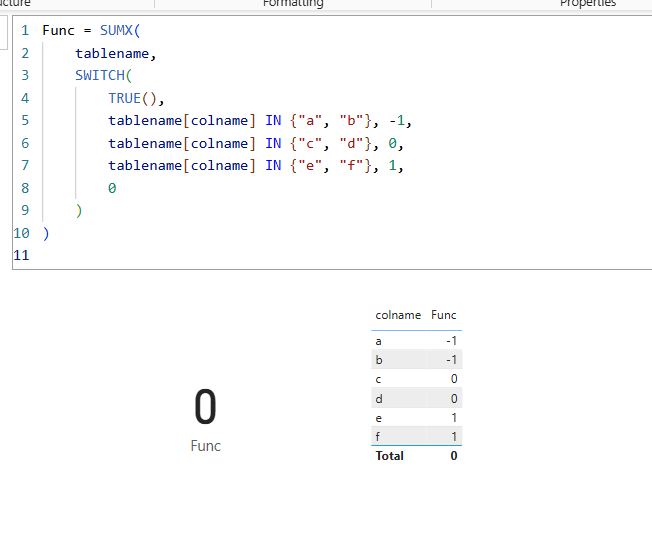Click the Total value 0 in table
The width and height of the screenshot is (652, 559).
click(454, 456)
